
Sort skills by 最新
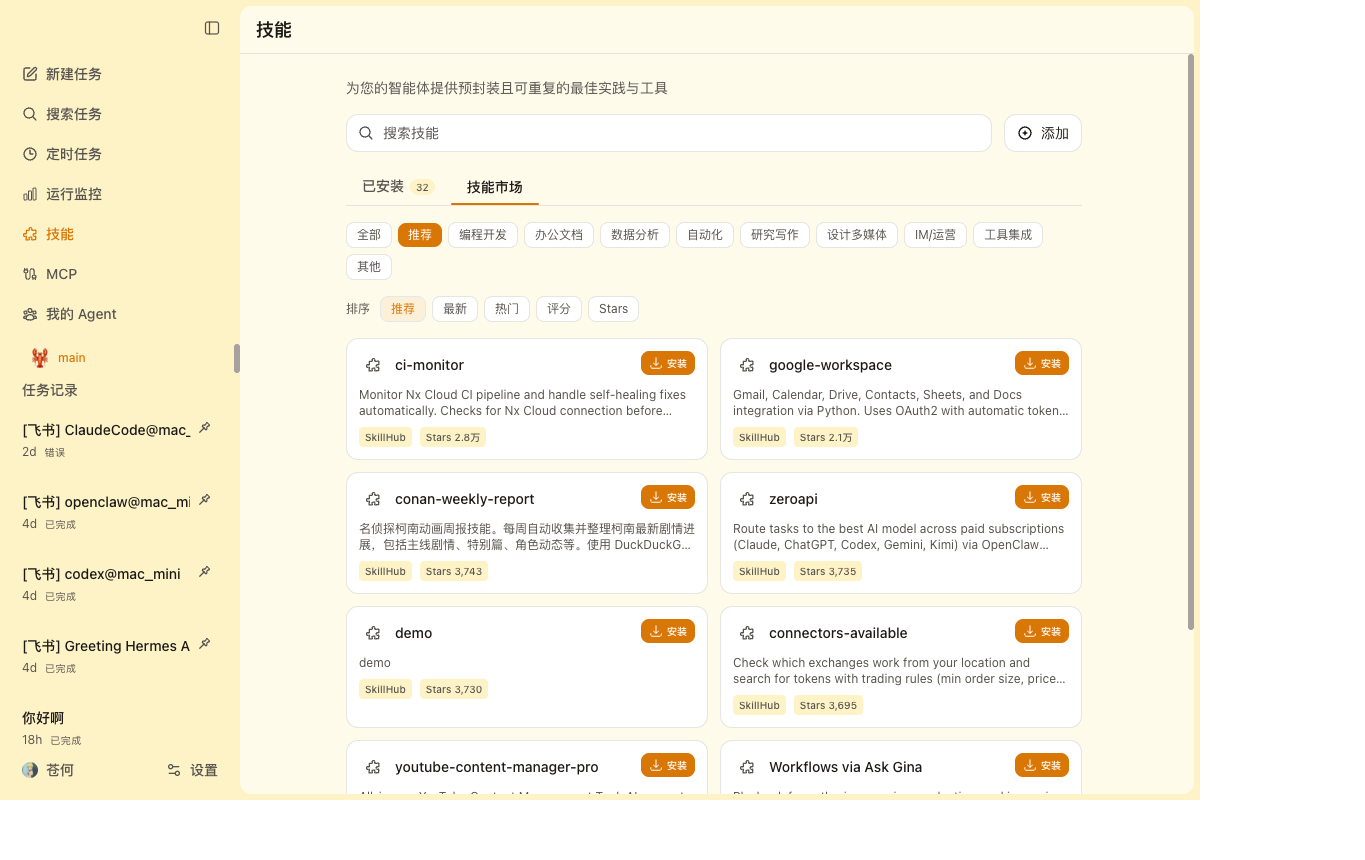pos(455,309)
